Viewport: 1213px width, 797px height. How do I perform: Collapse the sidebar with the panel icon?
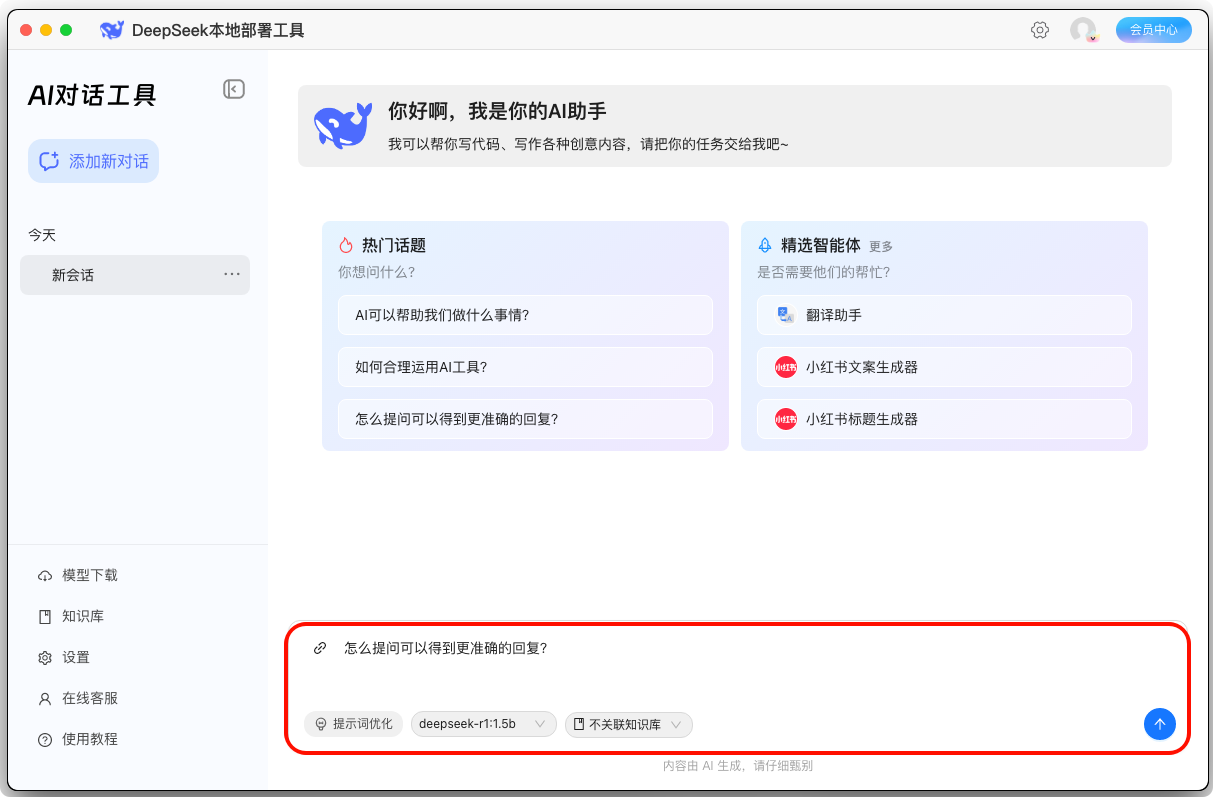[233, 89]
